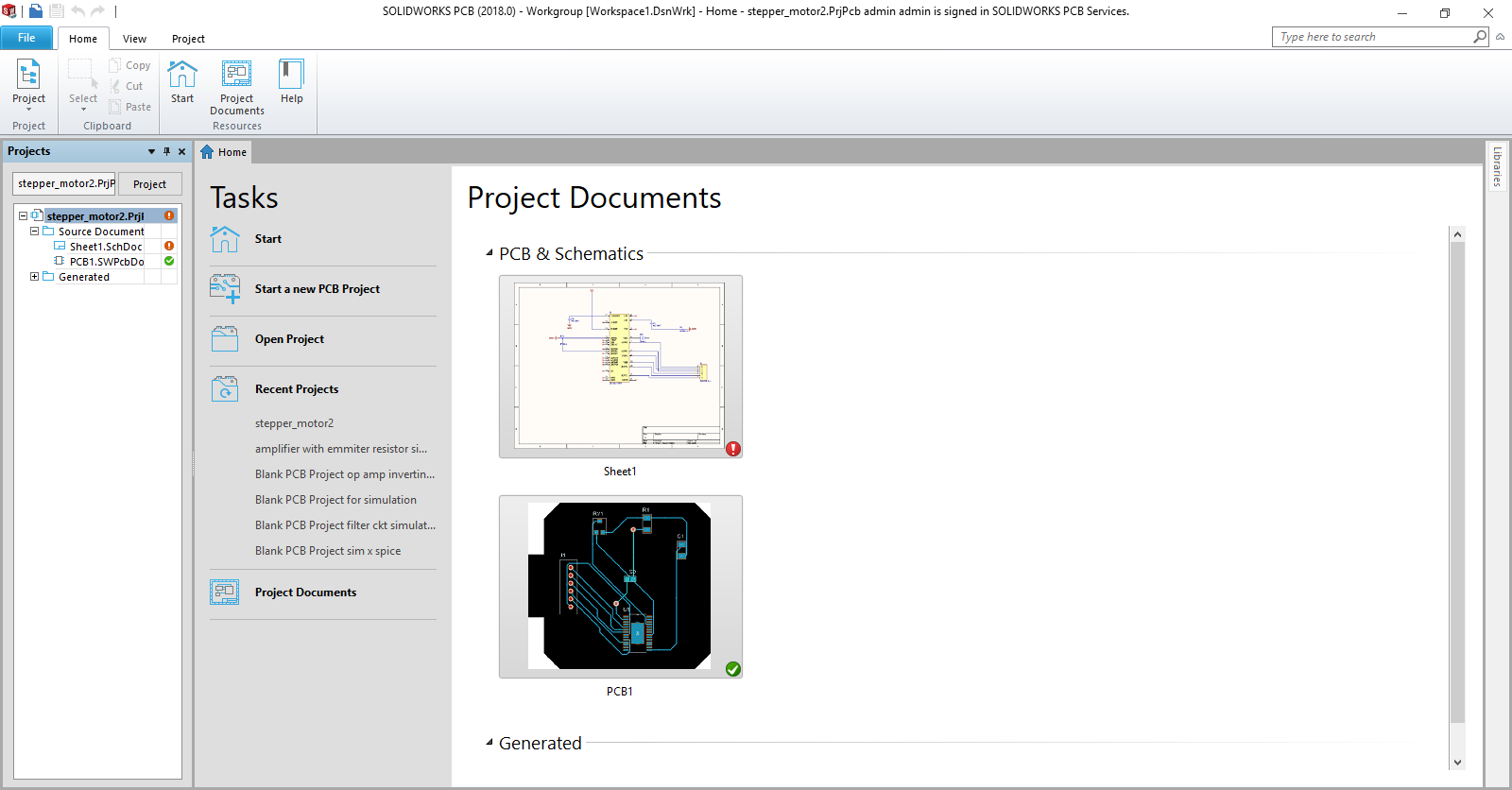Open recent 'amplifier with emmiter resistor' project

coord(341,449)
